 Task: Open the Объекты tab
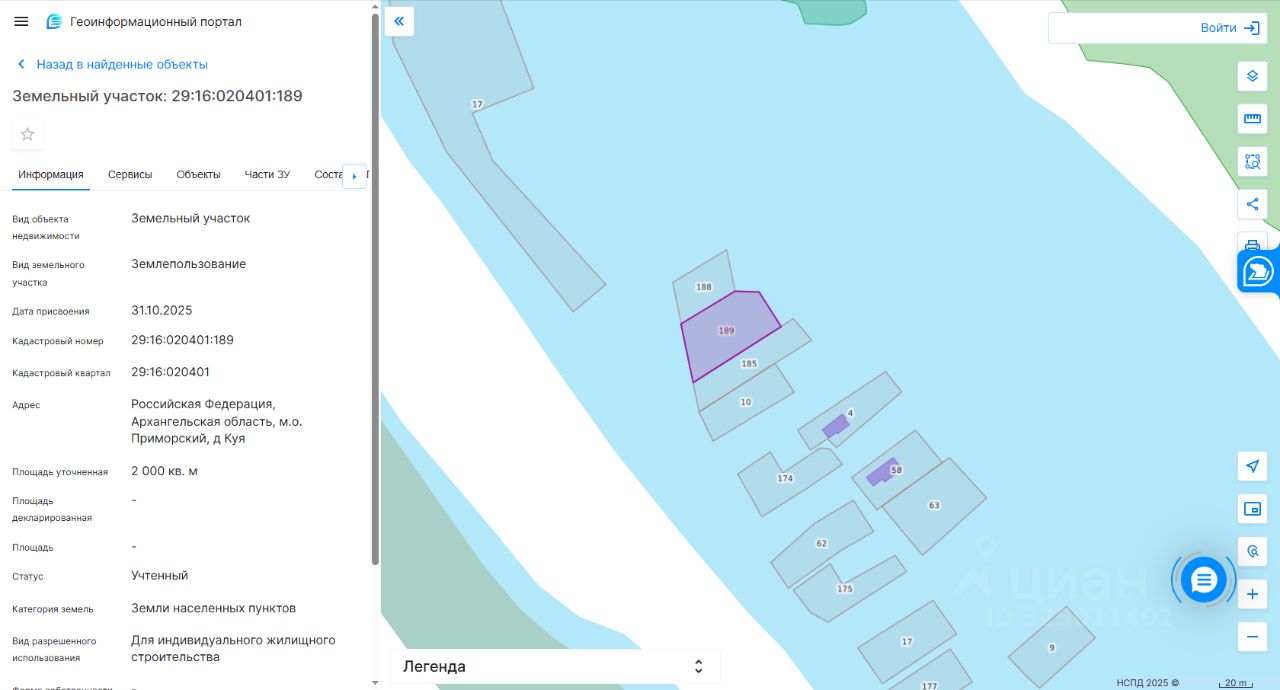(x=198, y=174)
